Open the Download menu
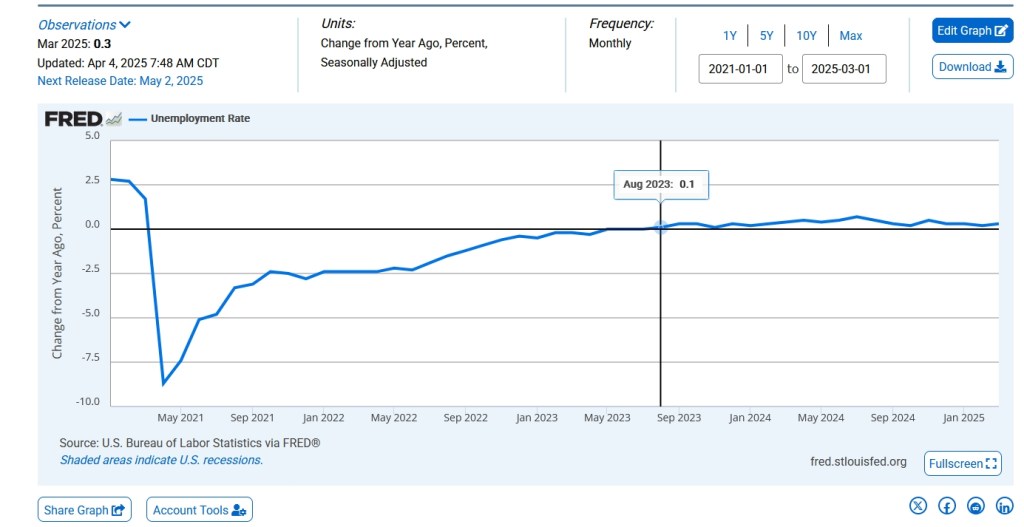This screenshot has height=527, width=1024. 972,67
